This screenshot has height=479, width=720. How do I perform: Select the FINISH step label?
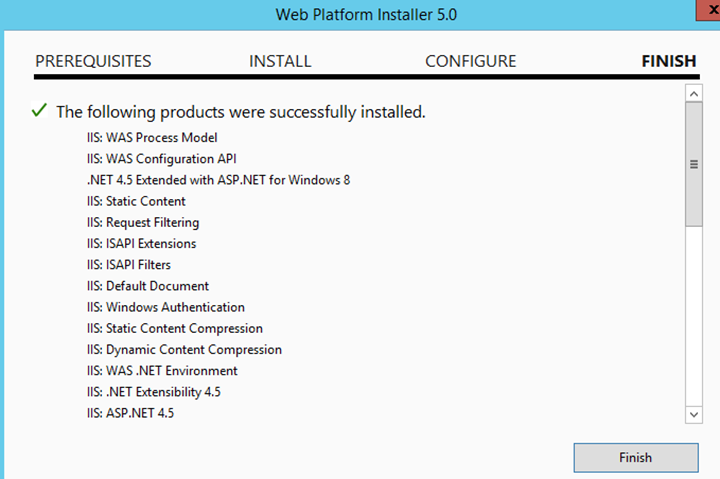point(669,61)
